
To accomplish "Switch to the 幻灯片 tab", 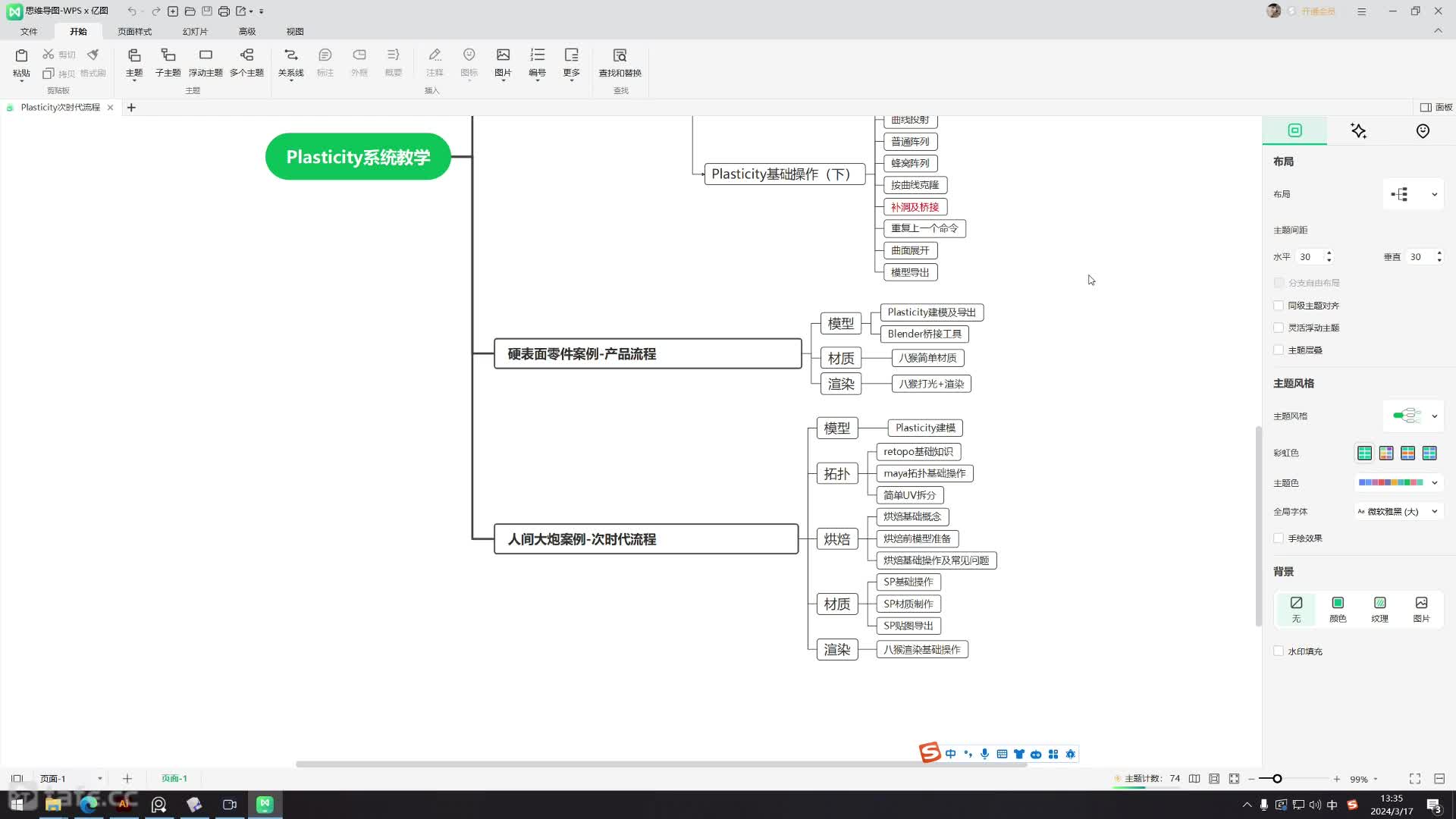I will point(195,31).
